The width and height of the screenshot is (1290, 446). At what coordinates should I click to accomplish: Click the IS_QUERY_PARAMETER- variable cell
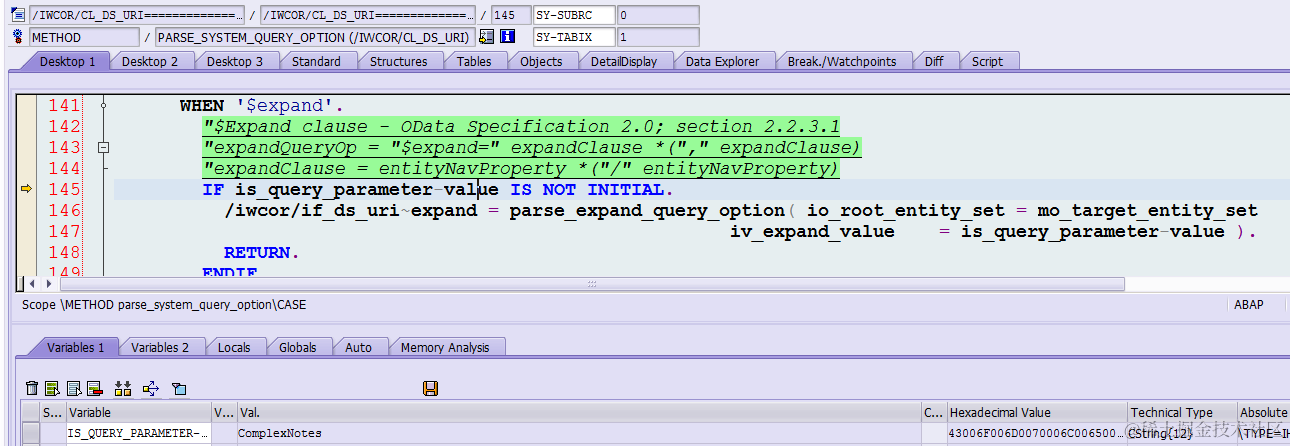(138, 434)
